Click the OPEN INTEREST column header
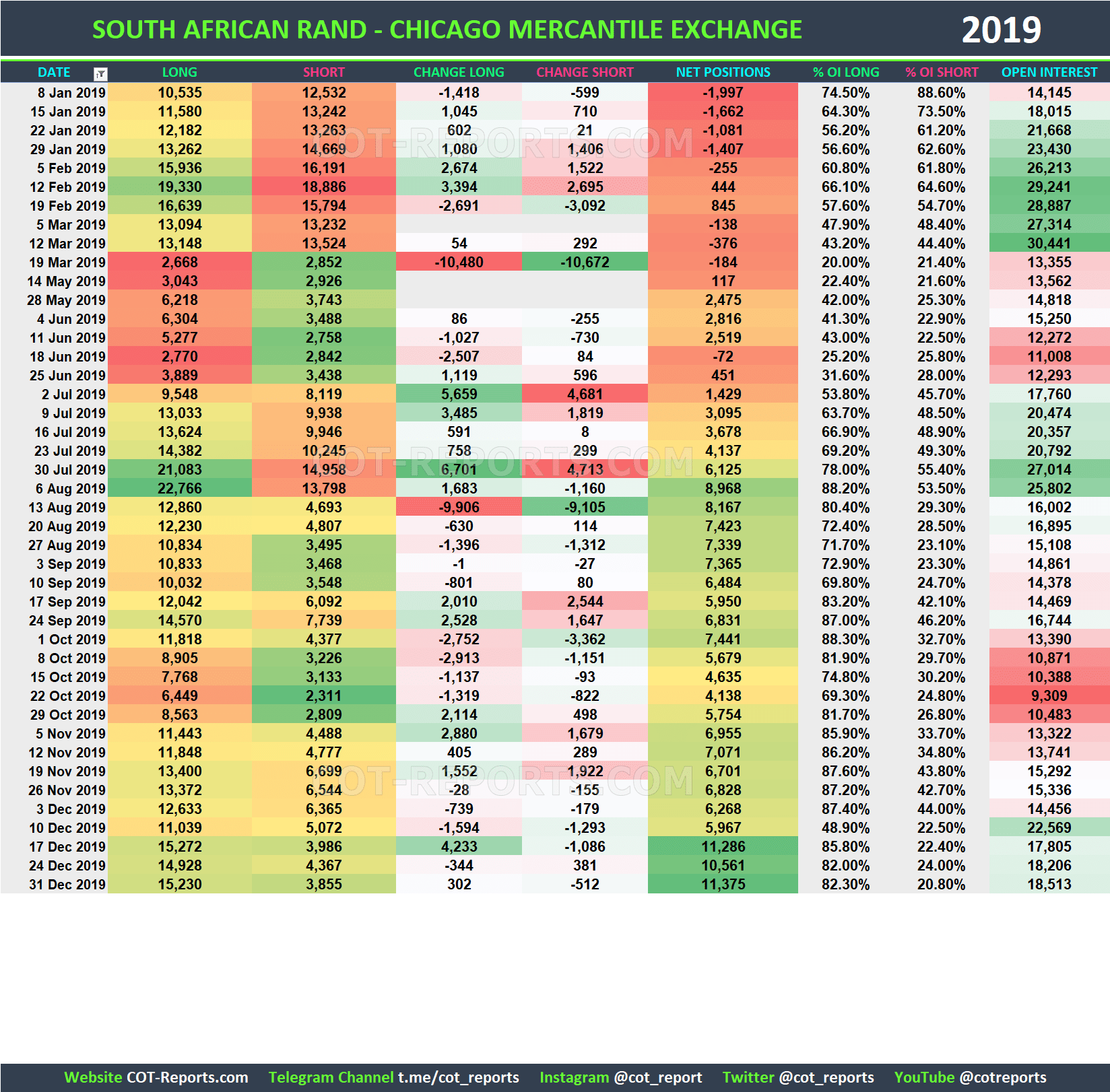The image size is (1110, 1092). (x=1049, y=72)
